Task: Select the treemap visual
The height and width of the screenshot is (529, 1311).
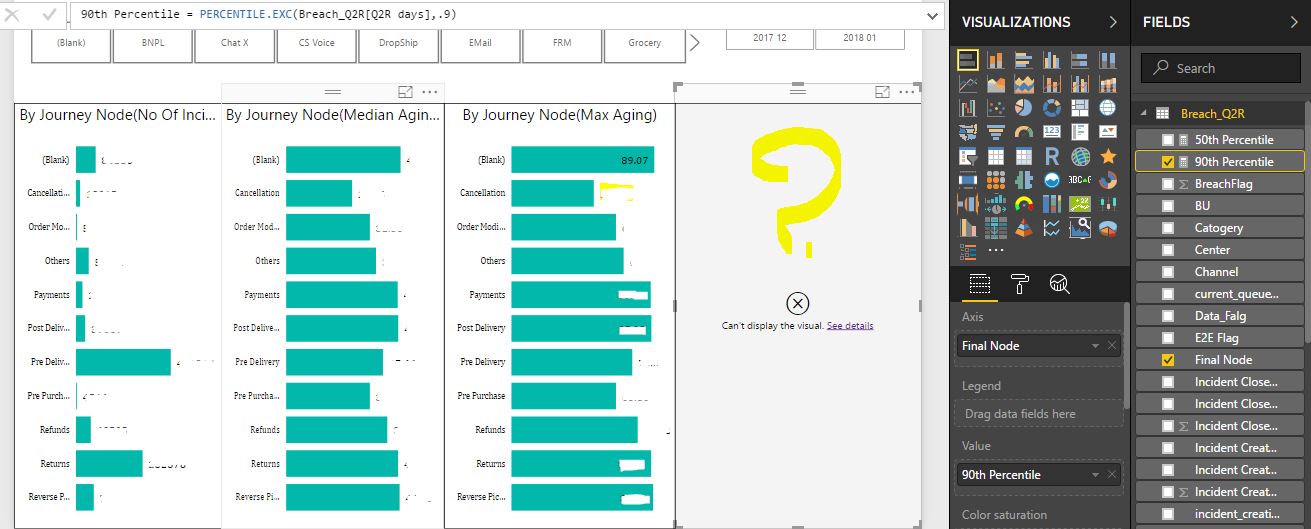Action: pyautogui.click(x=1080, y=108)
